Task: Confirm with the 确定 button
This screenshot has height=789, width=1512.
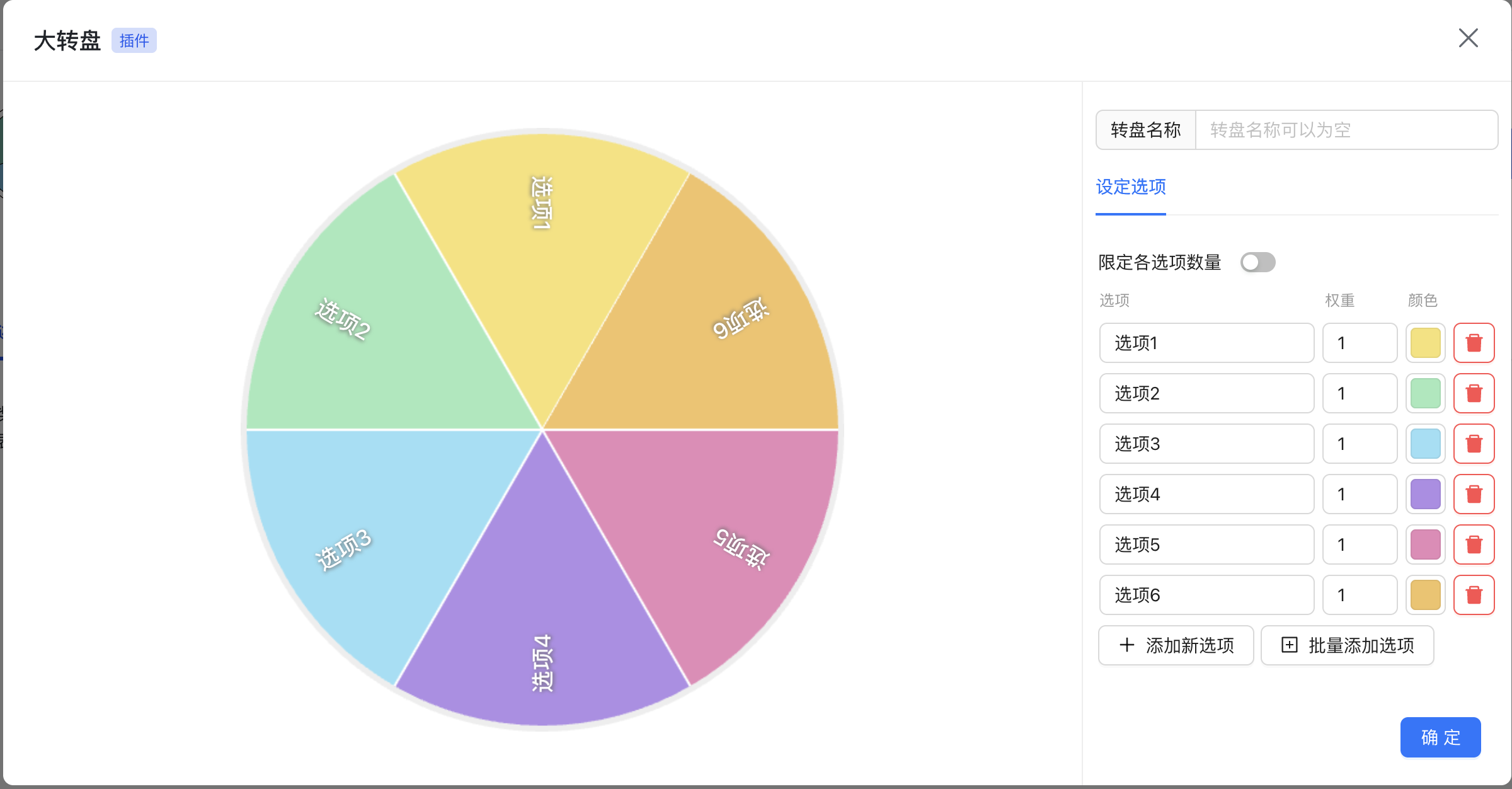Action: point(1440,737)
